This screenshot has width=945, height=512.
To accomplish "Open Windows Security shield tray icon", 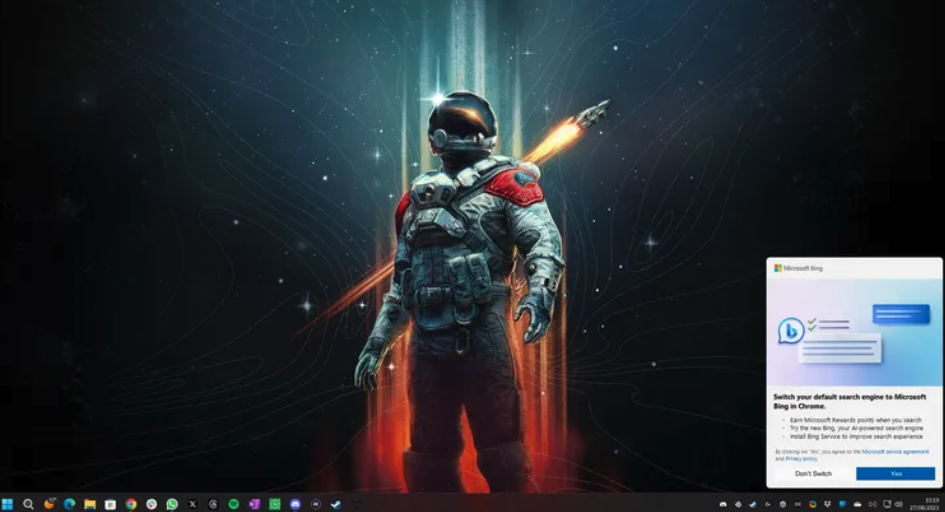I will (x=843, y=504).
